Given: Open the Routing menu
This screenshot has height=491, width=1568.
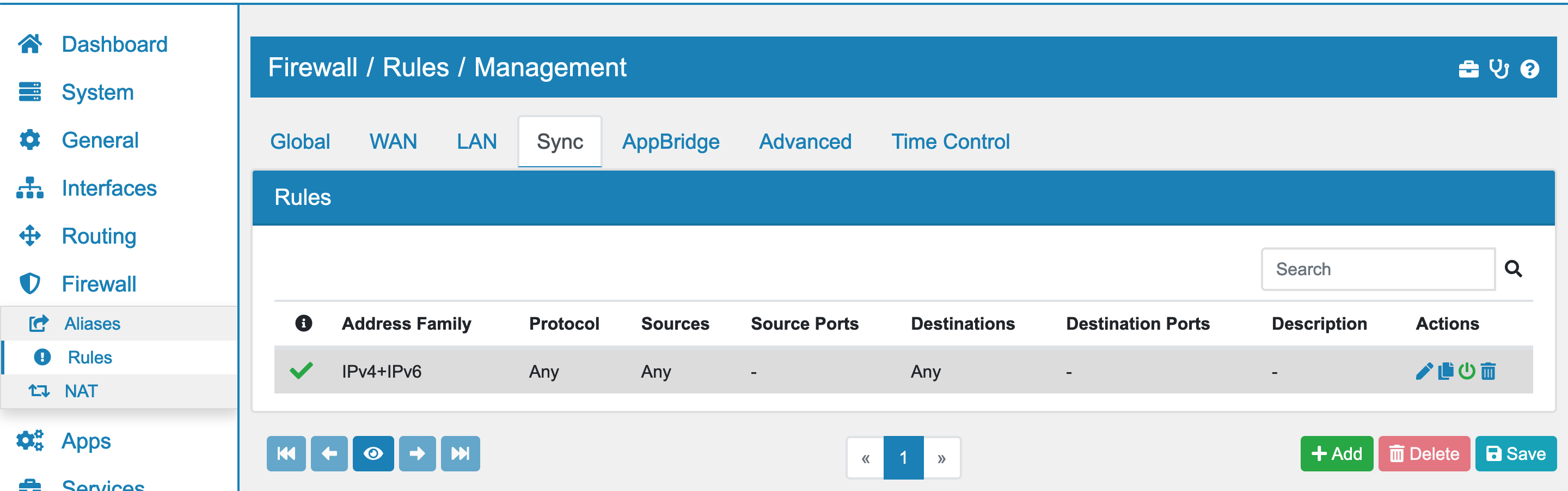Looking at the screenshot, I should pyautogui.click(x=99, y=237).
